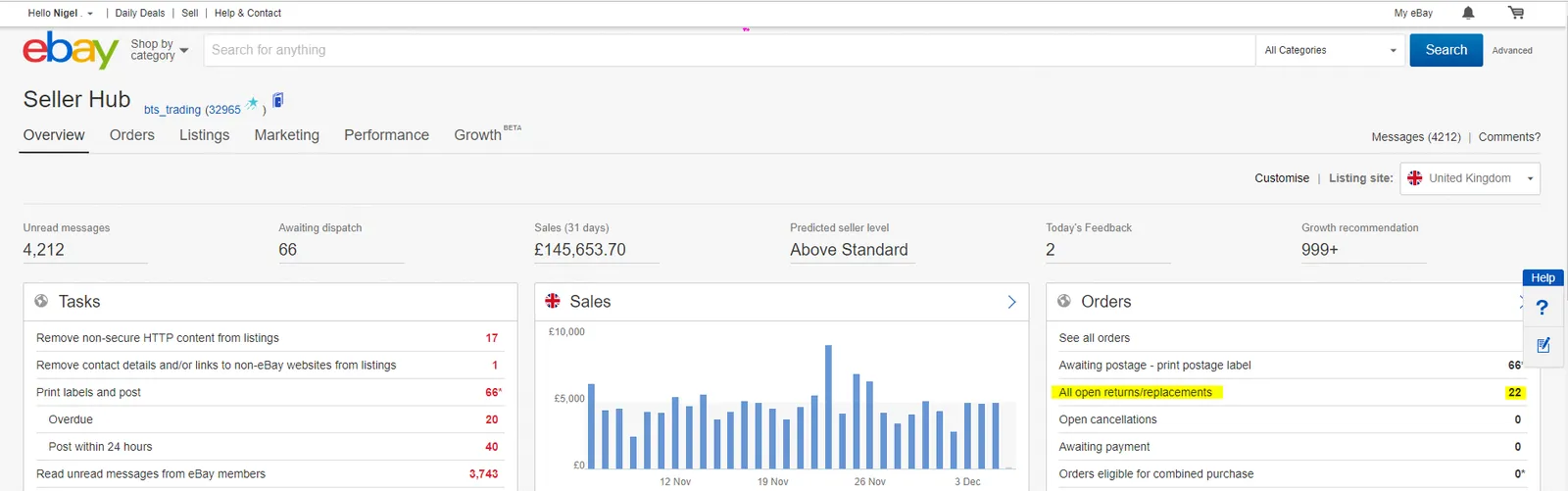Switch to the Listings tab

pyautogui.click(x=204, y=135)
